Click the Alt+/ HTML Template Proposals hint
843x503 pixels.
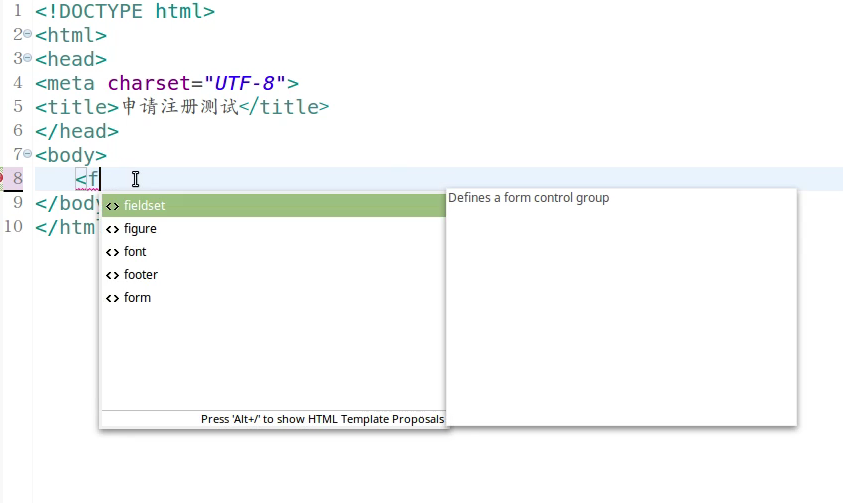click(322, 419)
